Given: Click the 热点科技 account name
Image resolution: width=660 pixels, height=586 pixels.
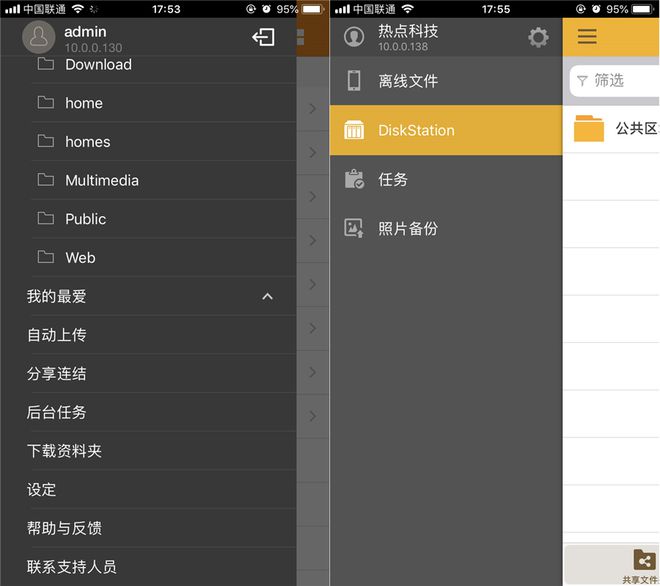Looking at the screenshot, I should pyautogui.click(x=408, y=31).
